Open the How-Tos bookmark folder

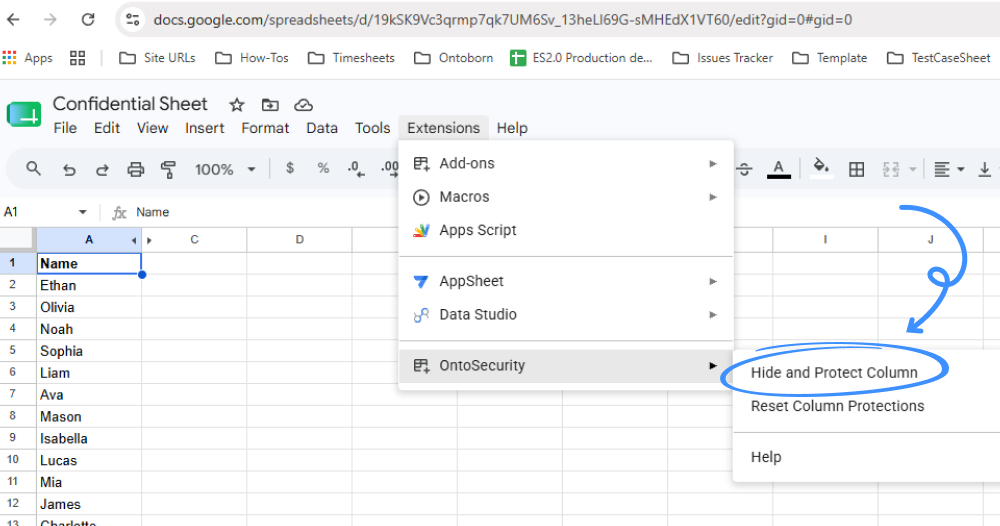(252, 58)
